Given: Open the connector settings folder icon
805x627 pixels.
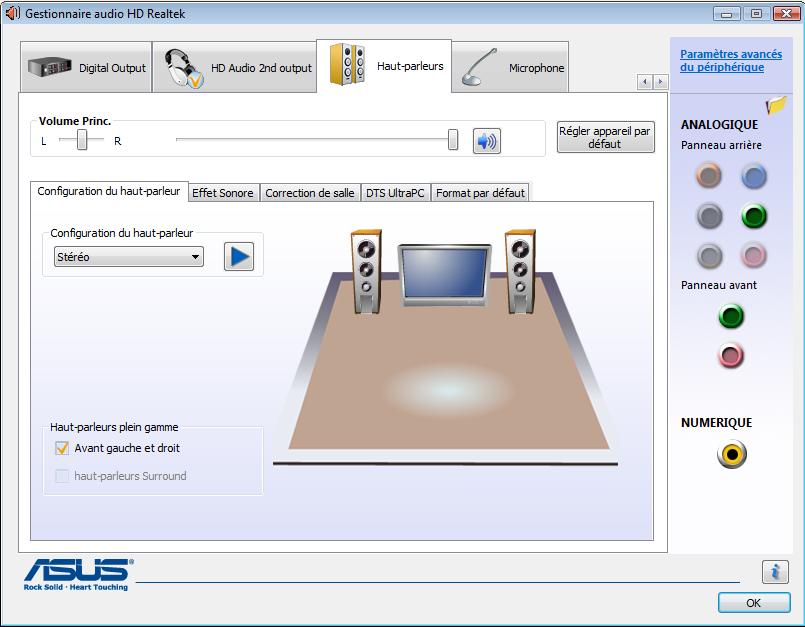Looking at the screenshot, I should (776, 105).
